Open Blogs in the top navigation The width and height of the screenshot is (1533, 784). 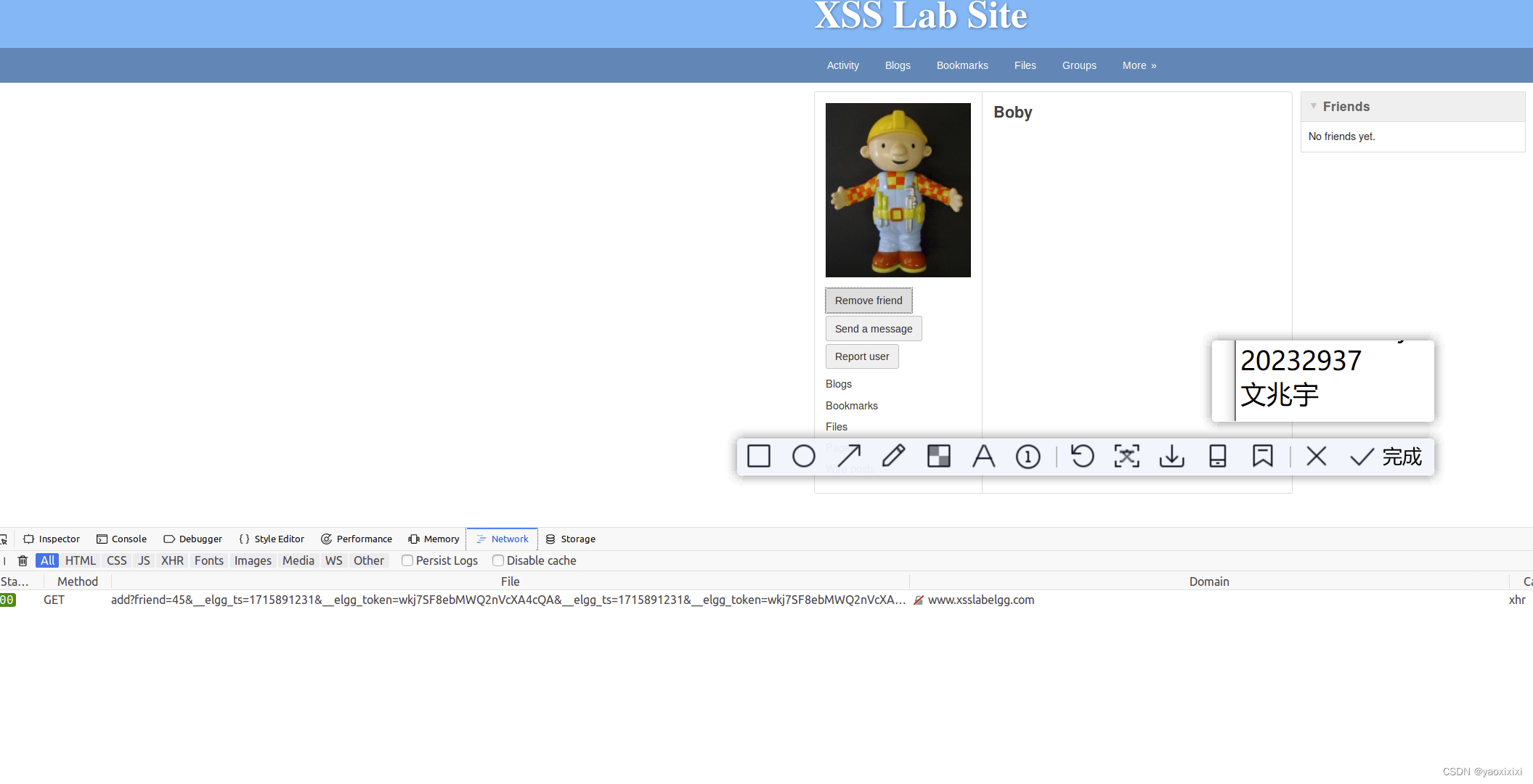[898, 65]
